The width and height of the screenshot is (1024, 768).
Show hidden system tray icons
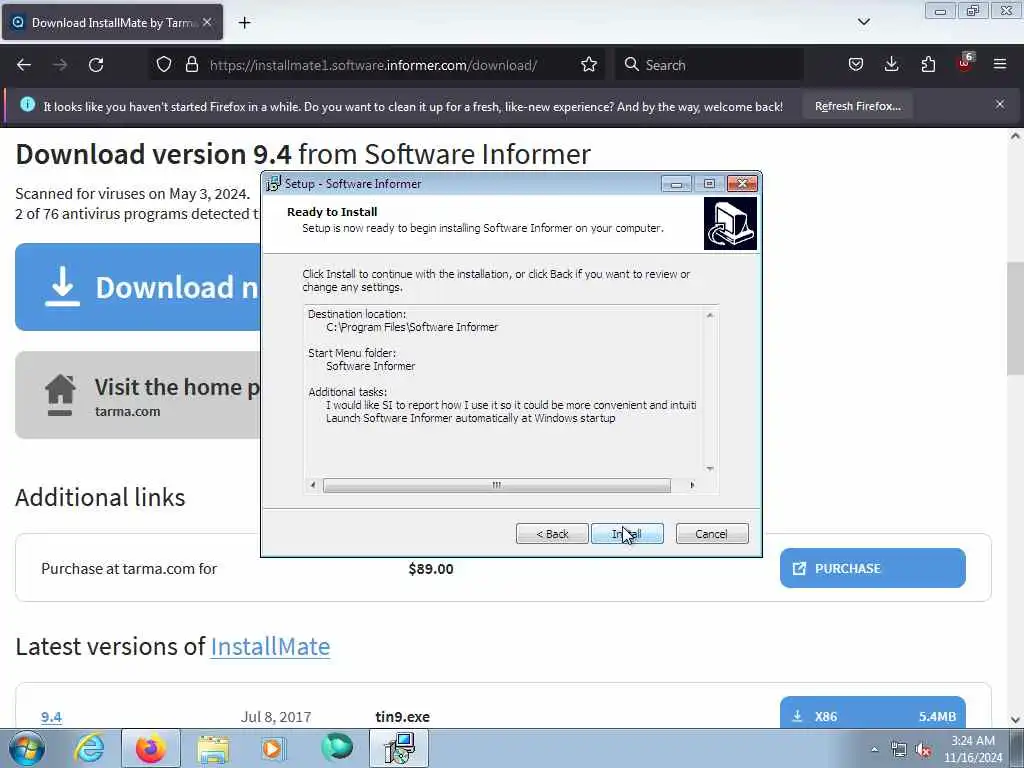click(874, 750)
